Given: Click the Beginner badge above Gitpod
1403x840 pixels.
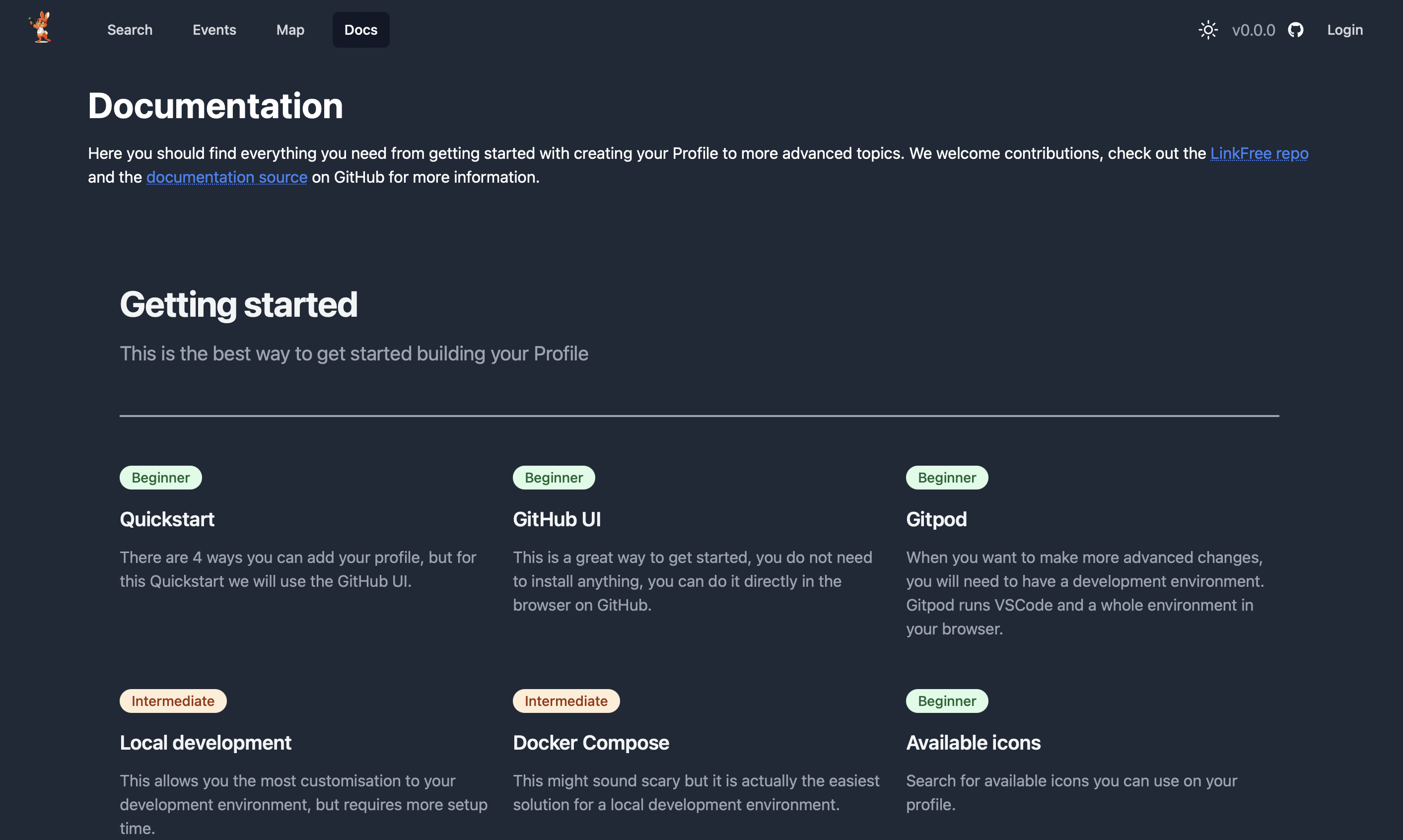Looking at the screenshot, I should pos(947,478).
